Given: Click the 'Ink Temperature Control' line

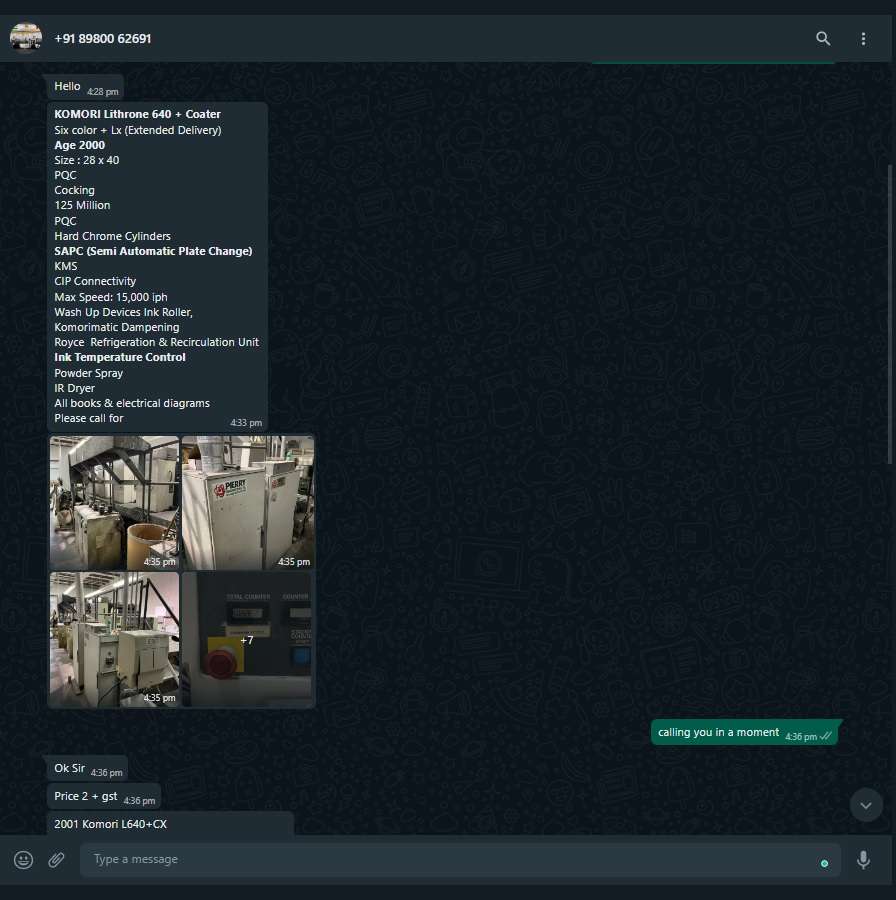Looking at the screenshot, I should pyautogui.click(x=120, y=357).
